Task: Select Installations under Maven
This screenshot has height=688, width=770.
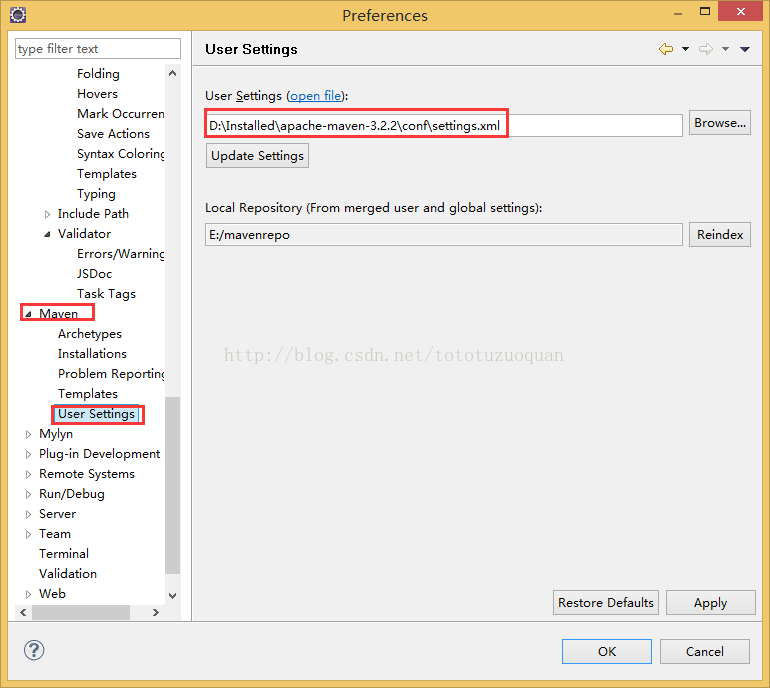Action: coord(92,354)
